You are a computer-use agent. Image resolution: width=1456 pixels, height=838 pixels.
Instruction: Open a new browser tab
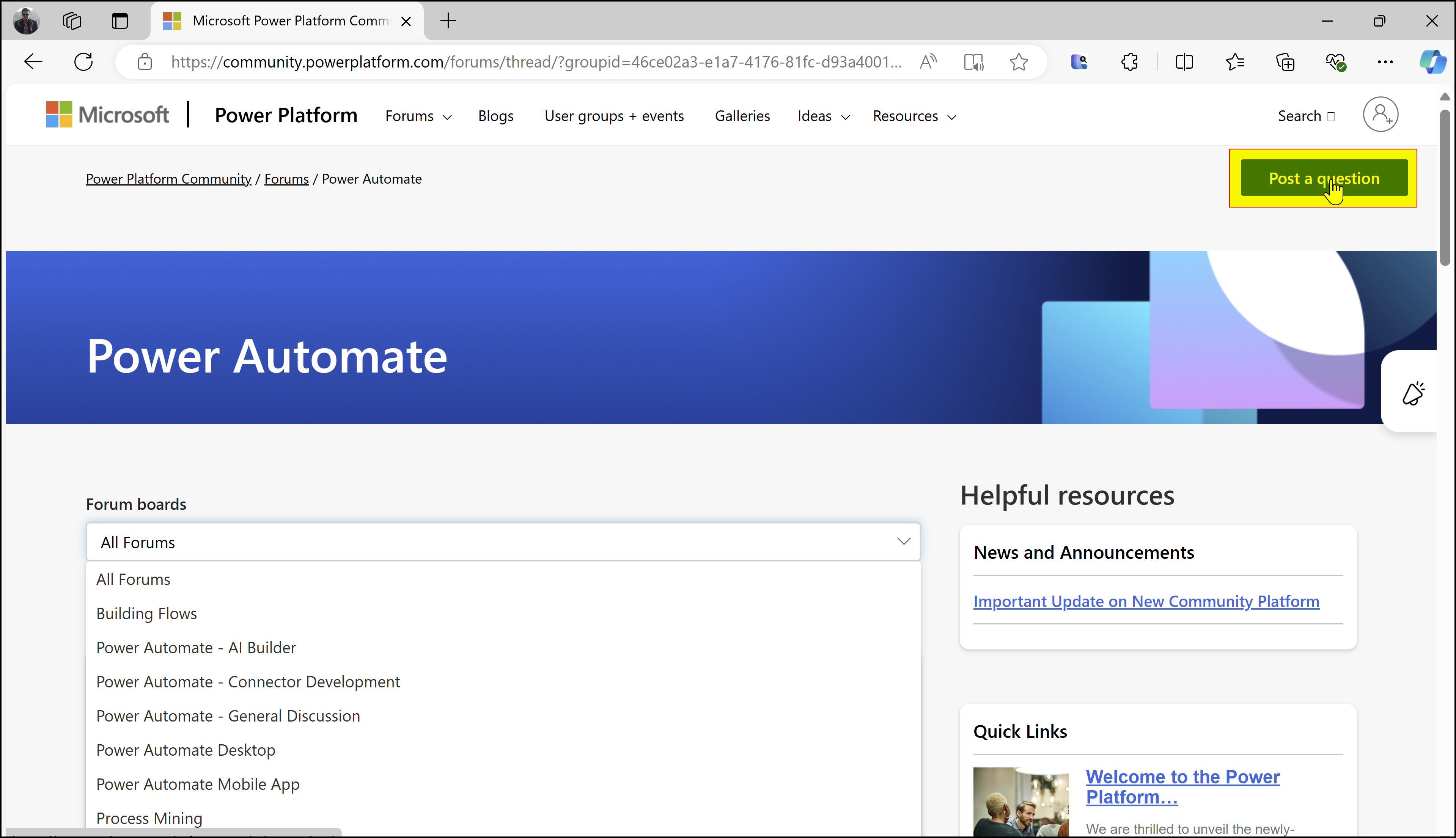click(x=448, y=21)
